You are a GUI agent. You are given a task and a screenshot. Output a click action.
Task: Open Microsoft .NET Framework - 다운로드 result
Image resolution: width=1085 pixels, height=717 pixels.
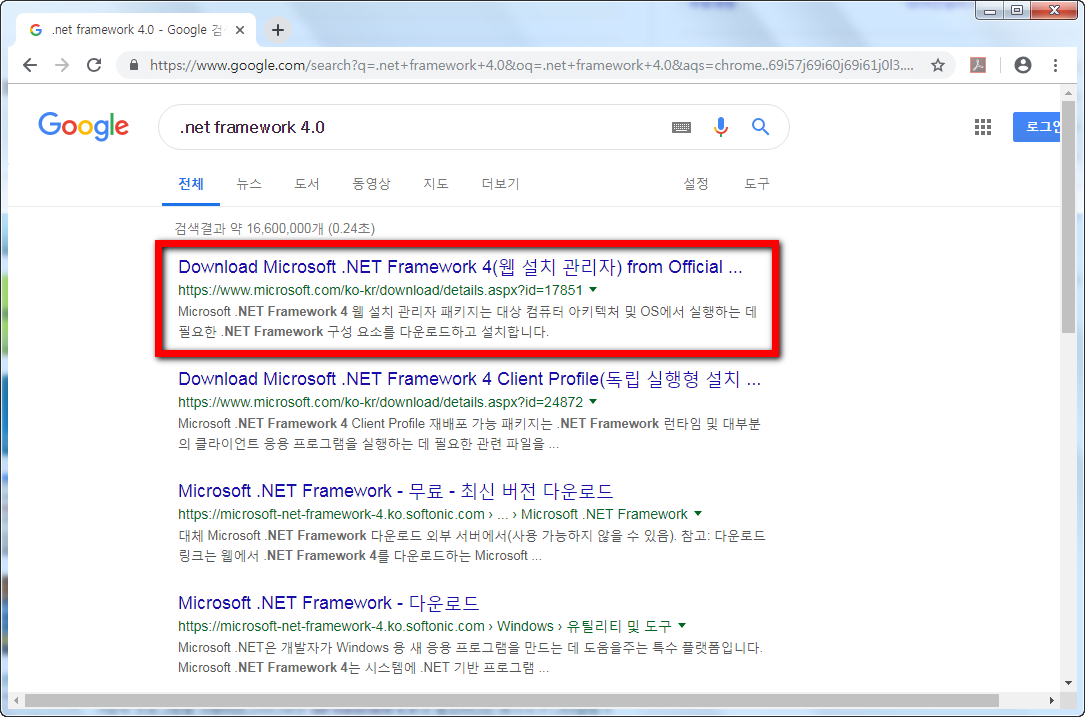coord(329,603)
